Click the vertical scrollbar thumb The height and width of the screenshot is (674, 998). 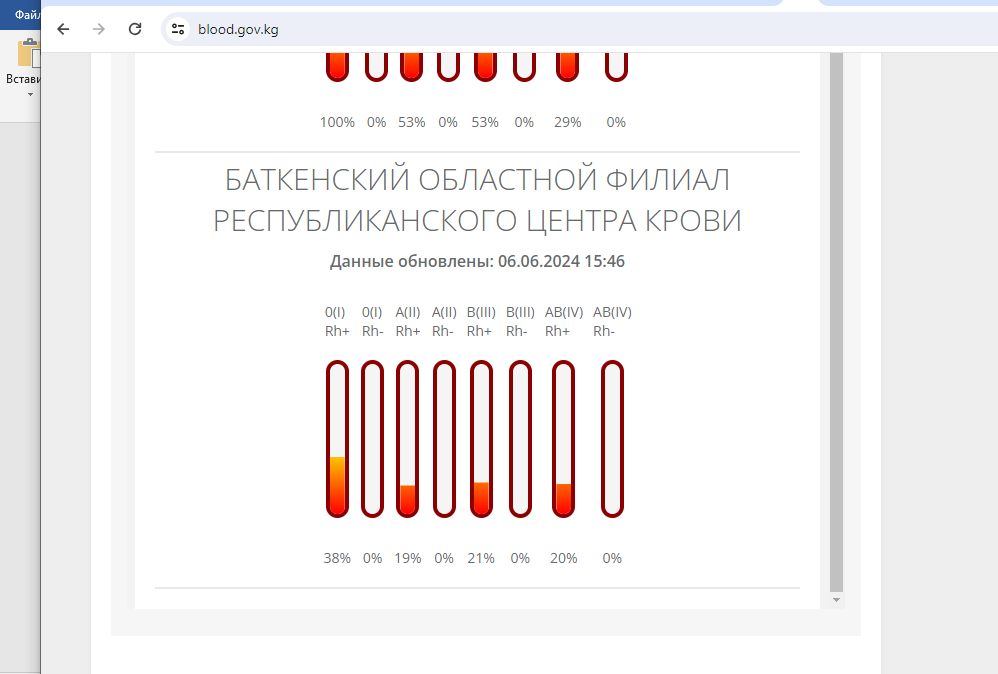[837, 320]
